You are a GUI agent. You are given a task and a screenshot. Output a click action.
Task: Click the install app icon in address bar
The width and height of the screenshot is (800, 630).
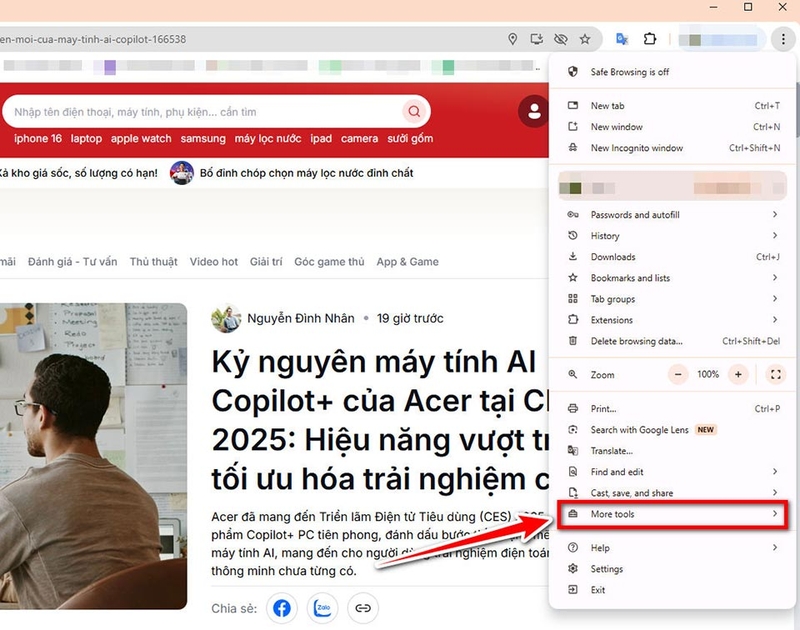point(536,39)
